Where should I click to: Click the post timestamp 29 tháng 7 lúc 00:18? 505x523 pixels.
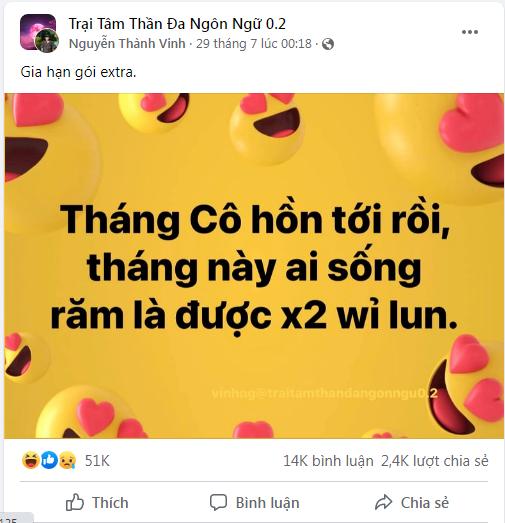(254, 44)
